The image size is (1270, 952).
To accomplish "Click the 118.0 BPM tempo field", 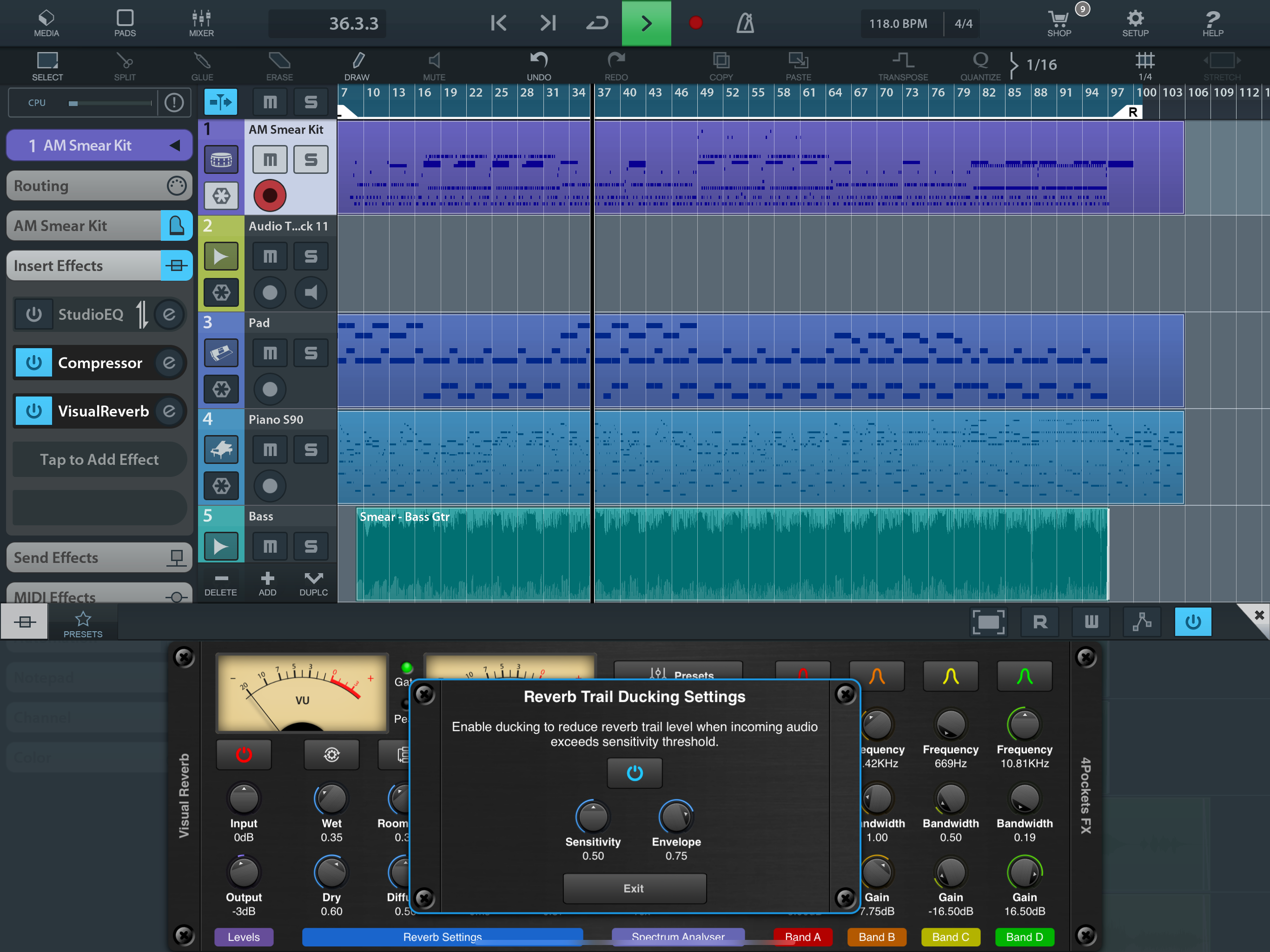I will (x=898, y=24).
